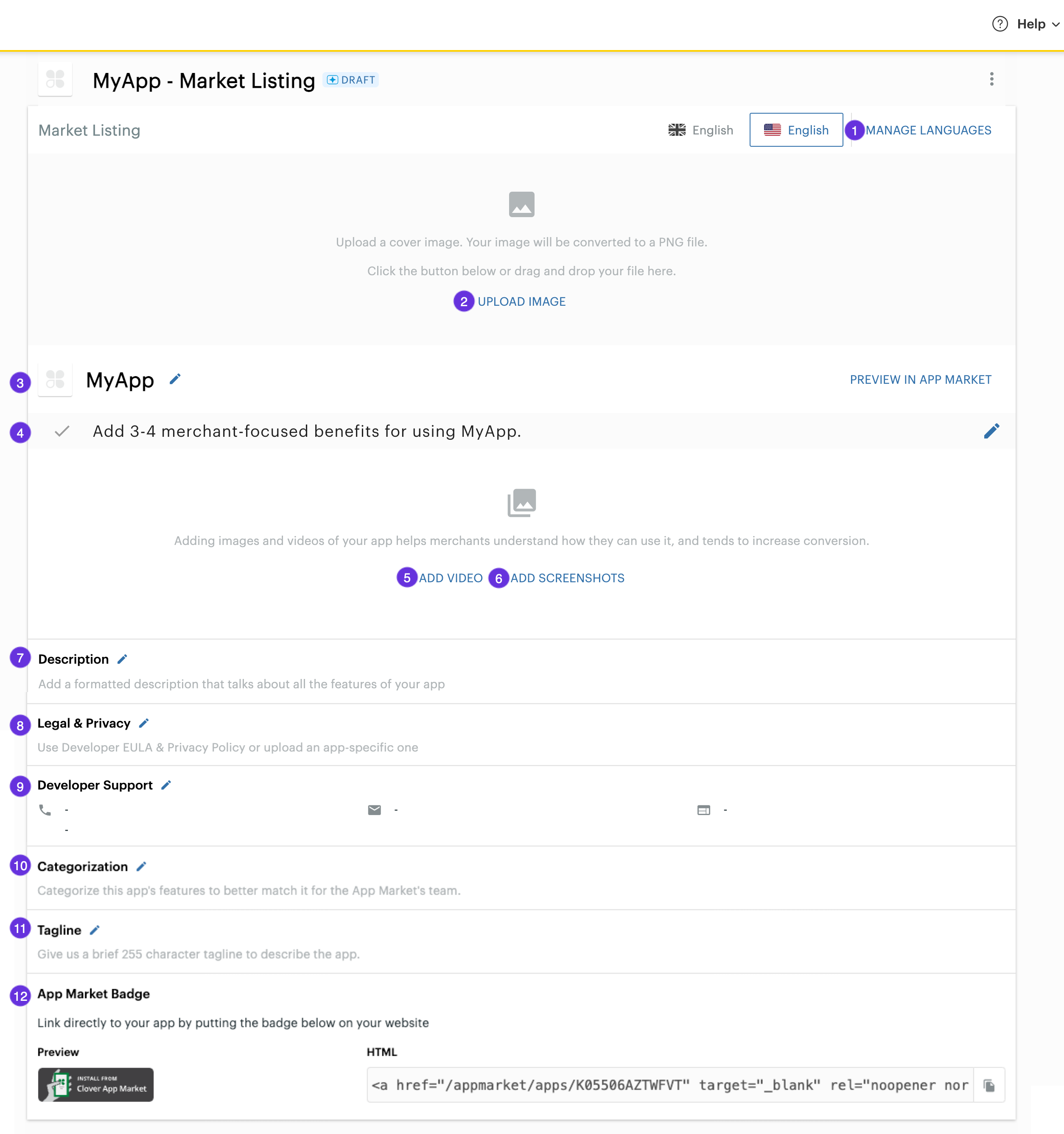The height and width of the screenshot is (1134, 1064).
Task: Click the phone icon in Developer Support
Action: click(x=45, y=810)
